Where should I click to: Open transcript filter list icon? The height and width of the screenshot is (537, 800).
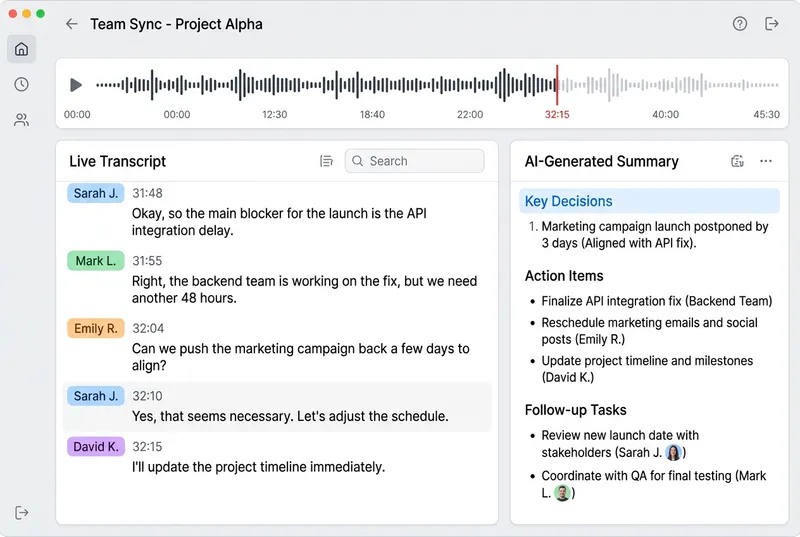pos(326,161)
